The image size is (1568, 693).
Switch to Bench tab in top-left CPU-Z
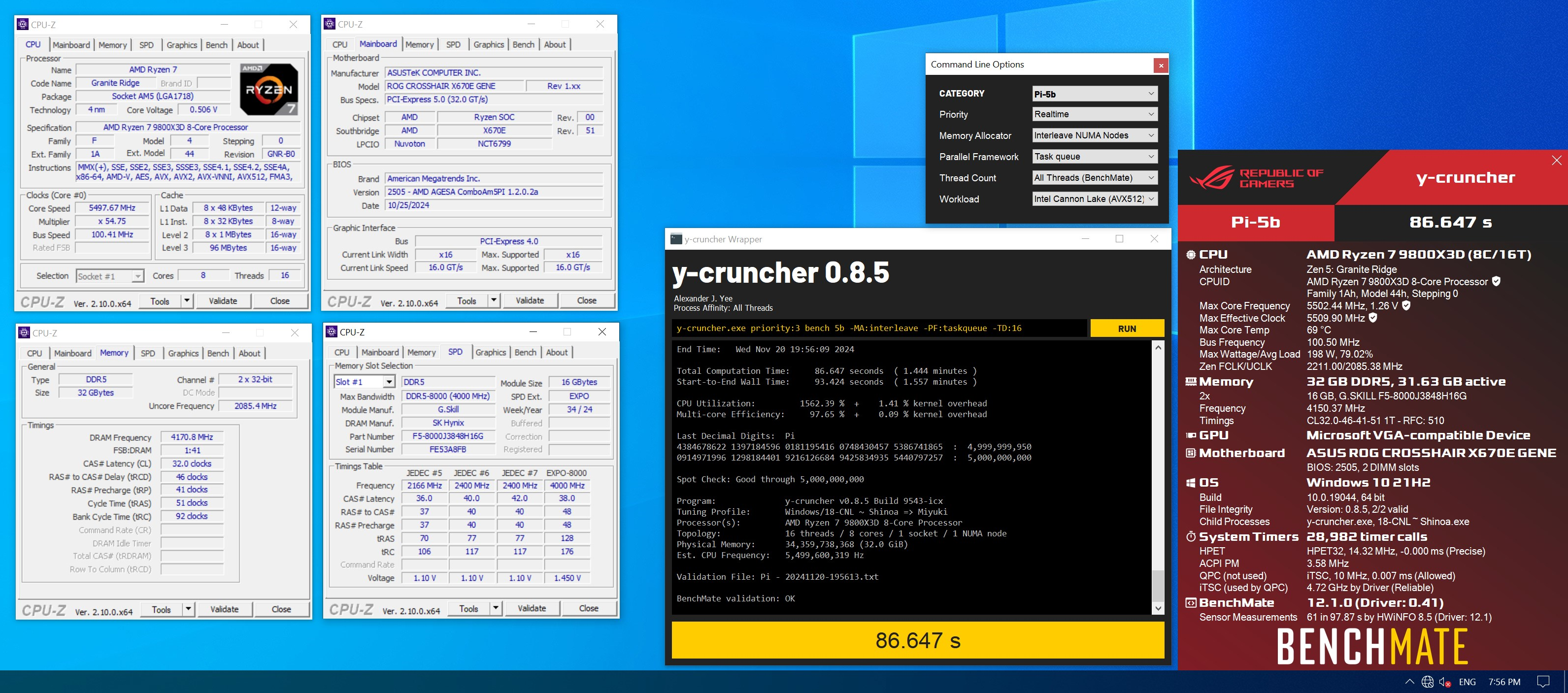tap(217, 45)
